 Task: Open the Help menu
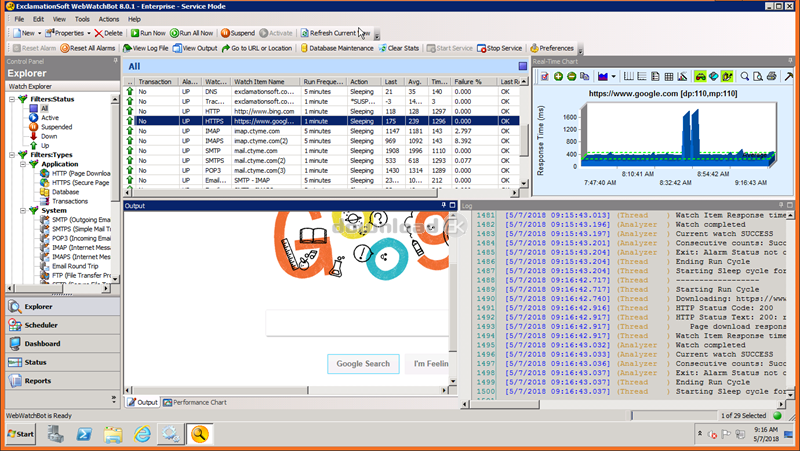click(x=134, y=19)
